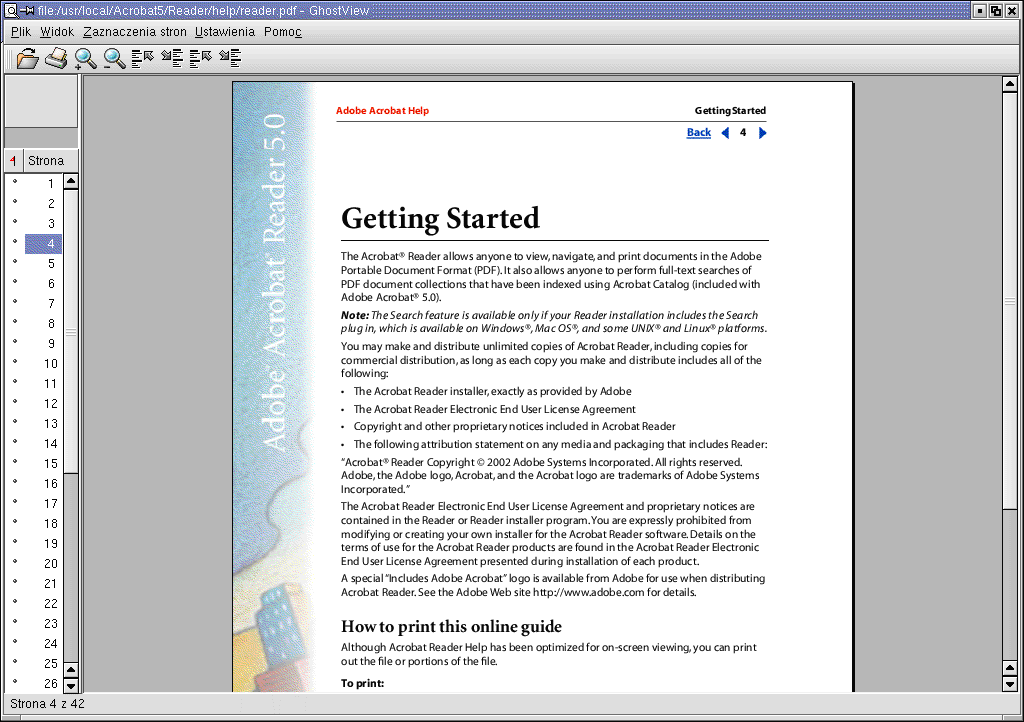Go to page 10 in the list
Viewport: 1024px width, 722px height.
coord(44,364)
